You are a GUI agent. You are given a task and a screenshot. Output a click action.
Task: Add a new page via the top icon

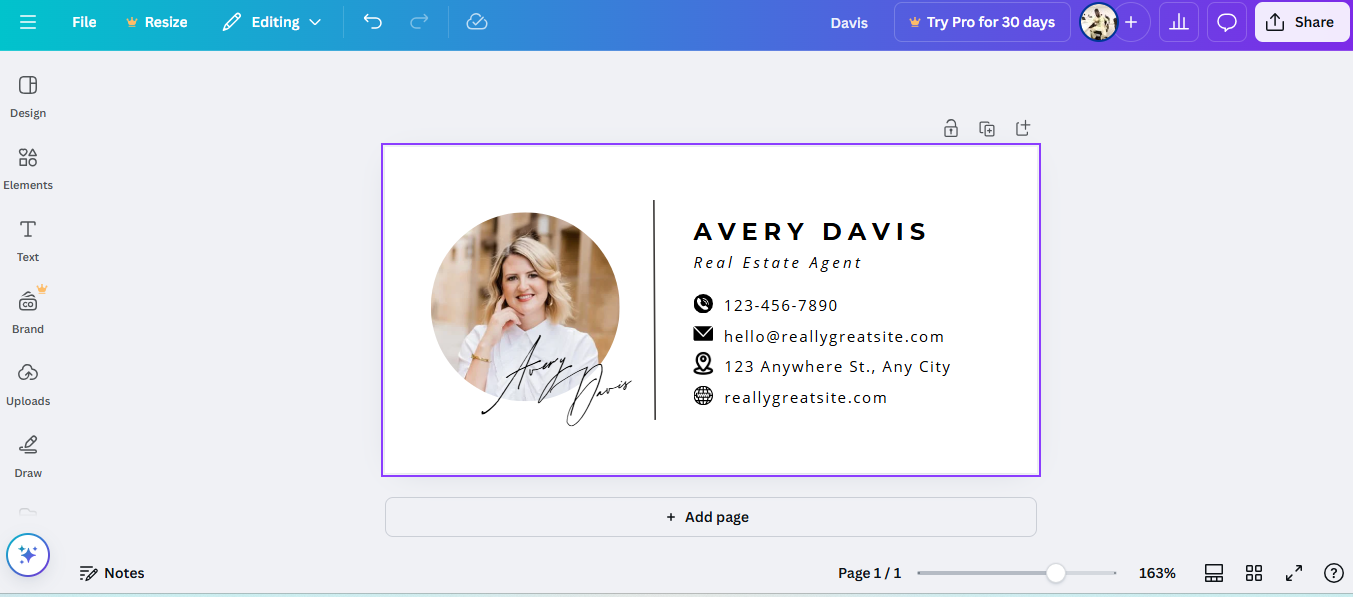(1022, 128)
